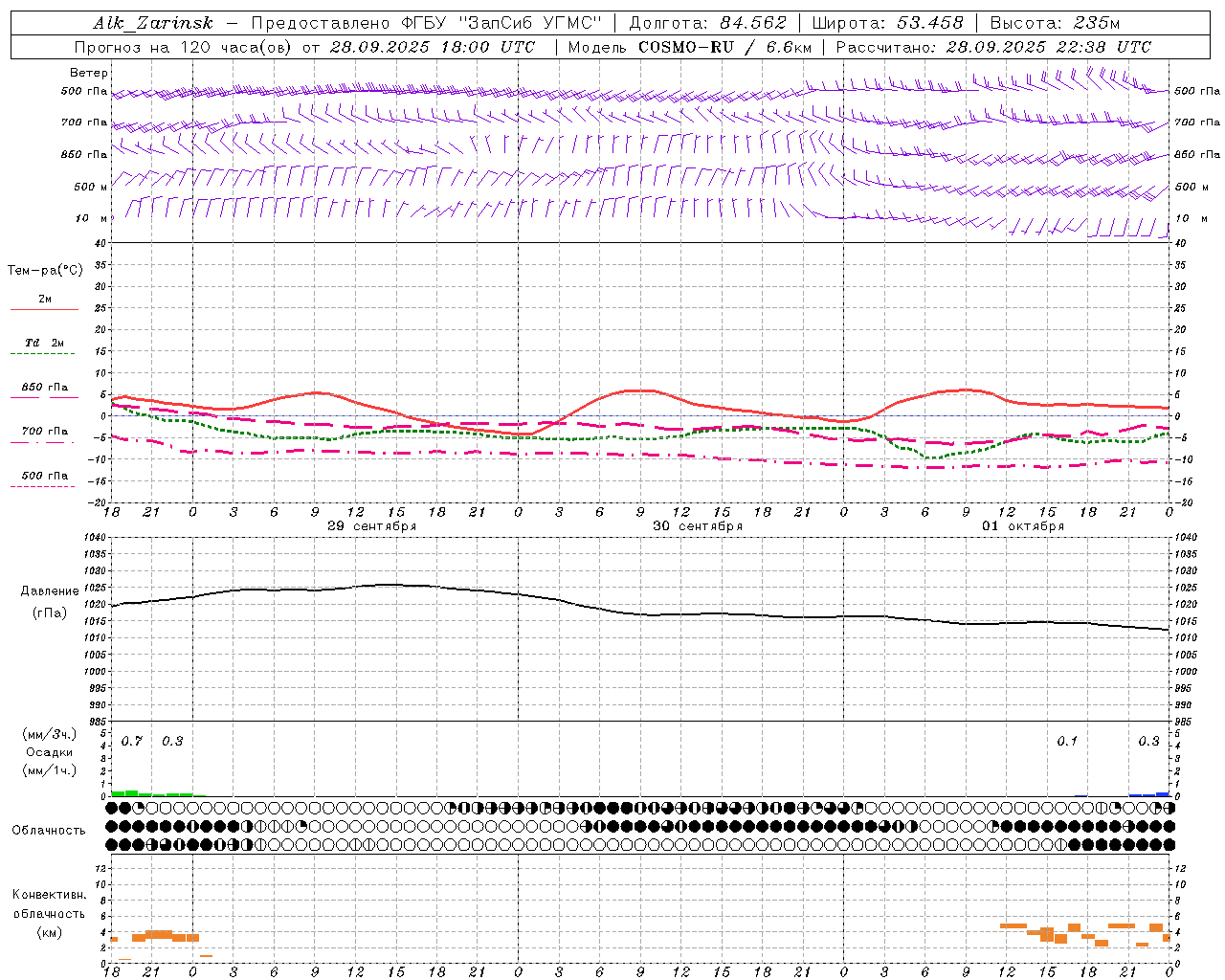
Task: Click the date label '30 сентября'
Action: [x=698, y=526]
